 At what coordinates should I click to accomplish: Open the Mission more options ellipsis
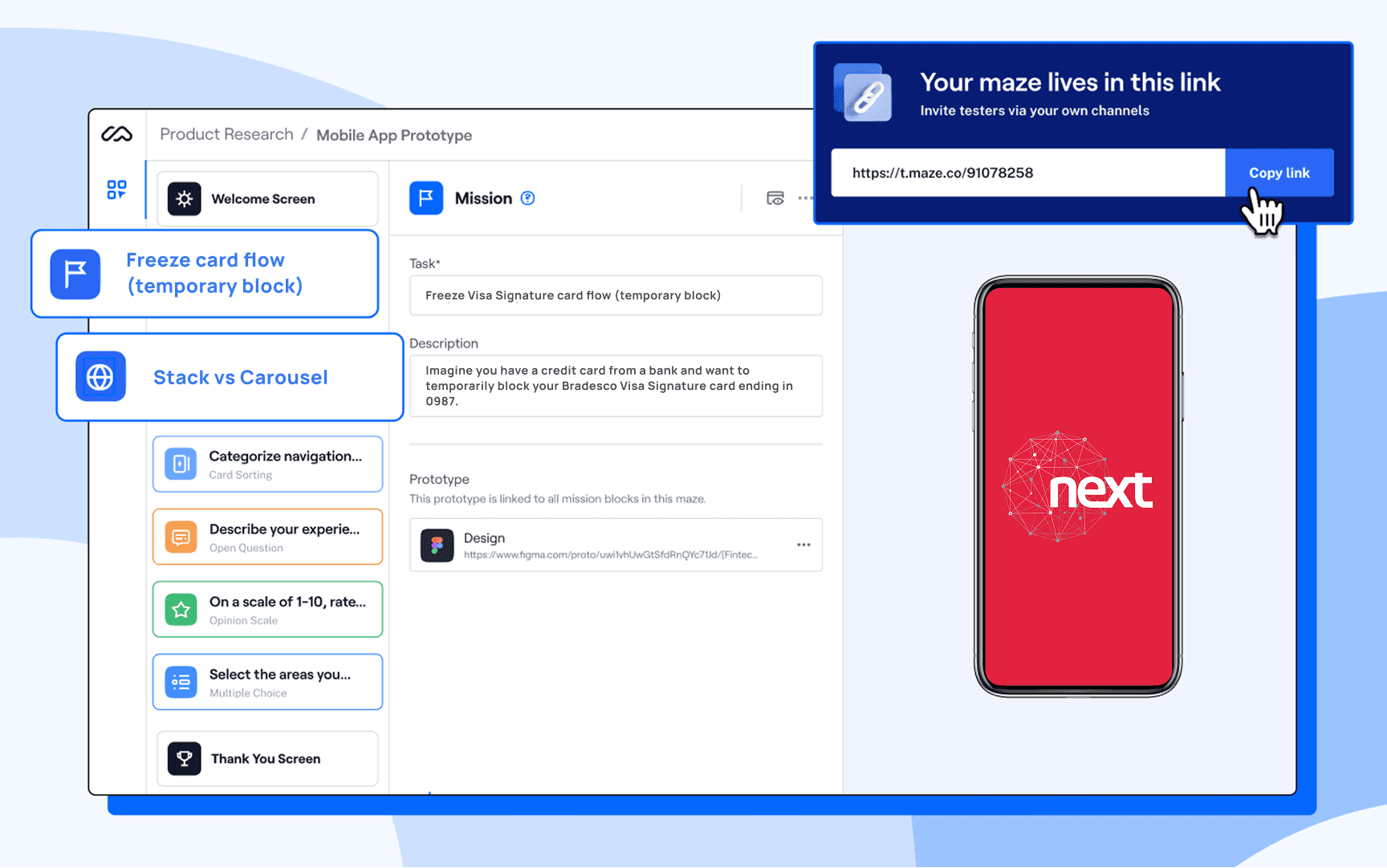tap(805, 198)
